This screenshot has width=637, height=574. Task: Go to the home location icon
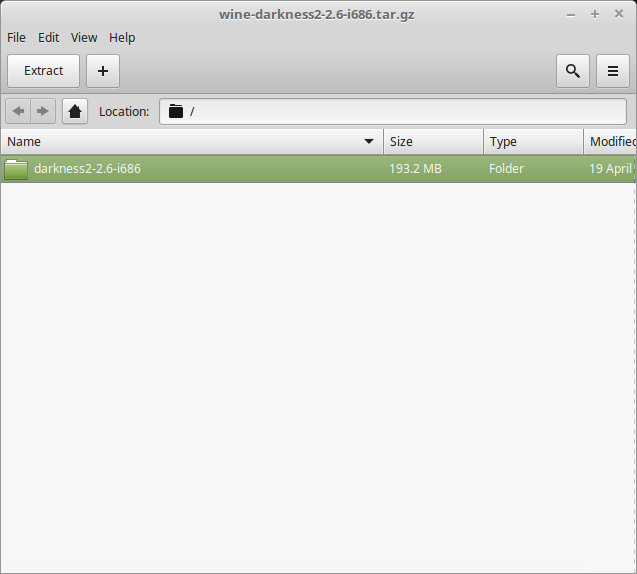[75, 111]
